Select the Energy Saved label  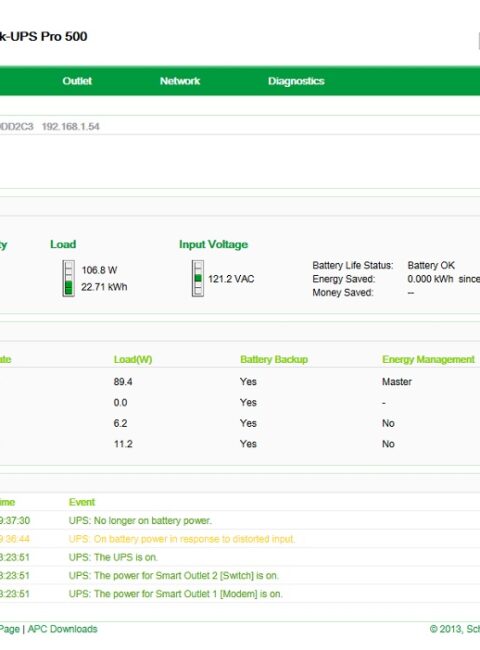tap(344, 279)
